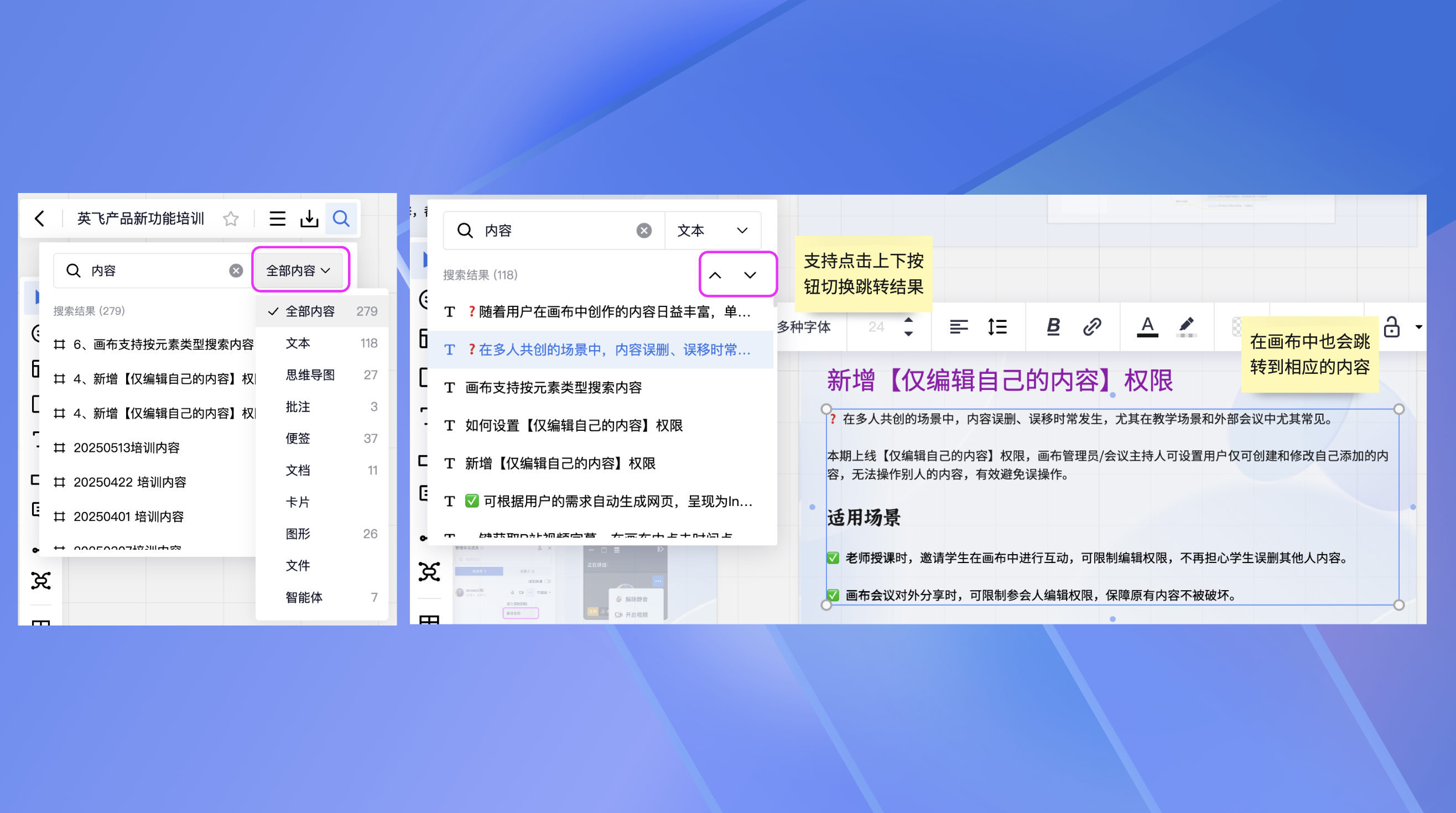
Task: Click the bottom-right resize handle of text box
Action: [1399, 604]
